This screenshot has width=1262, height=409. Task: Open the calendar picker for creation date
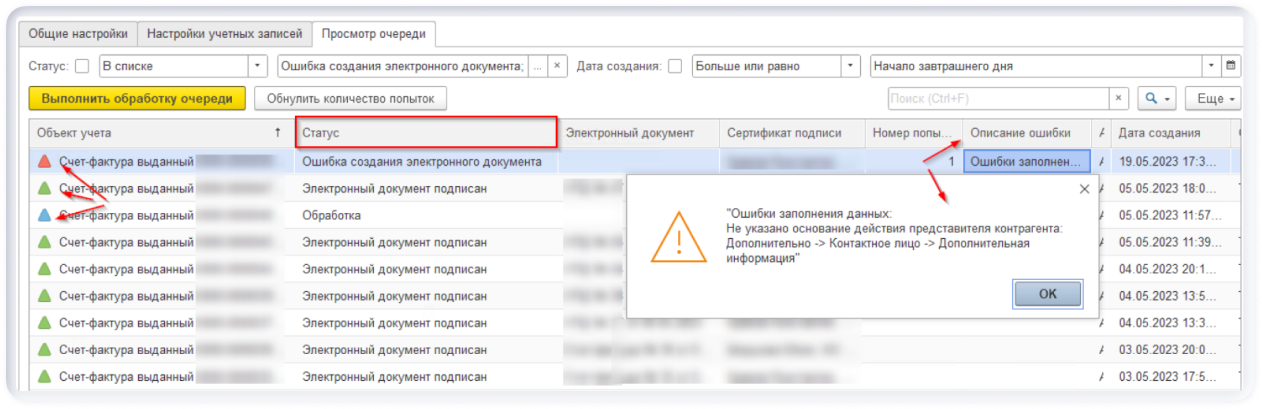tap(1232, 66)
